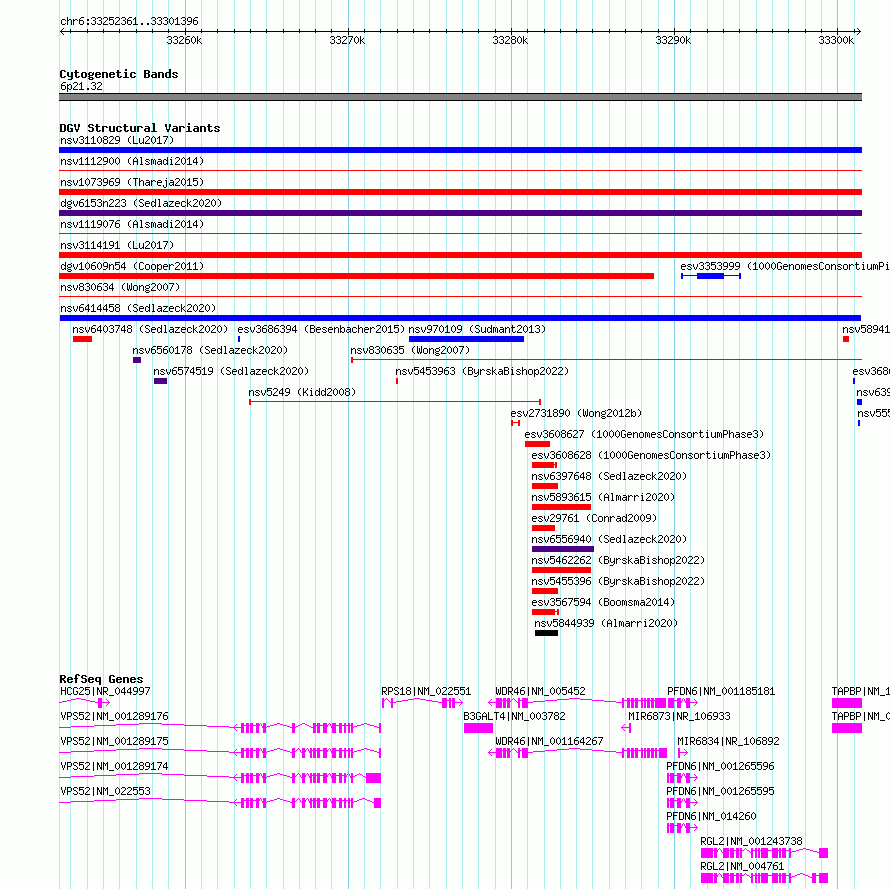Click the Cytogenetic Bands track title

pyautogui.click(x=119, y=74)
